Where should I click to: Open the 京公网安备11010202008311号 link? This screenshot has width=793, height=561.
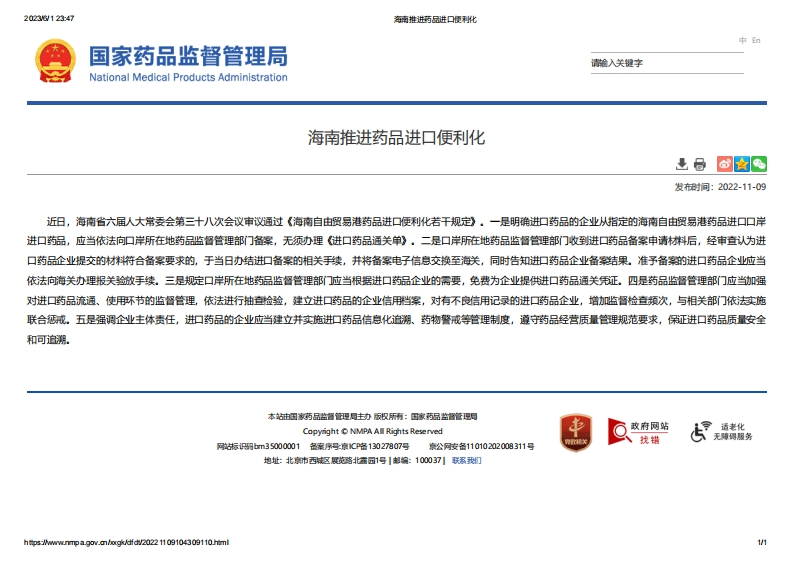pyautogui.click(x=481, y=446)
